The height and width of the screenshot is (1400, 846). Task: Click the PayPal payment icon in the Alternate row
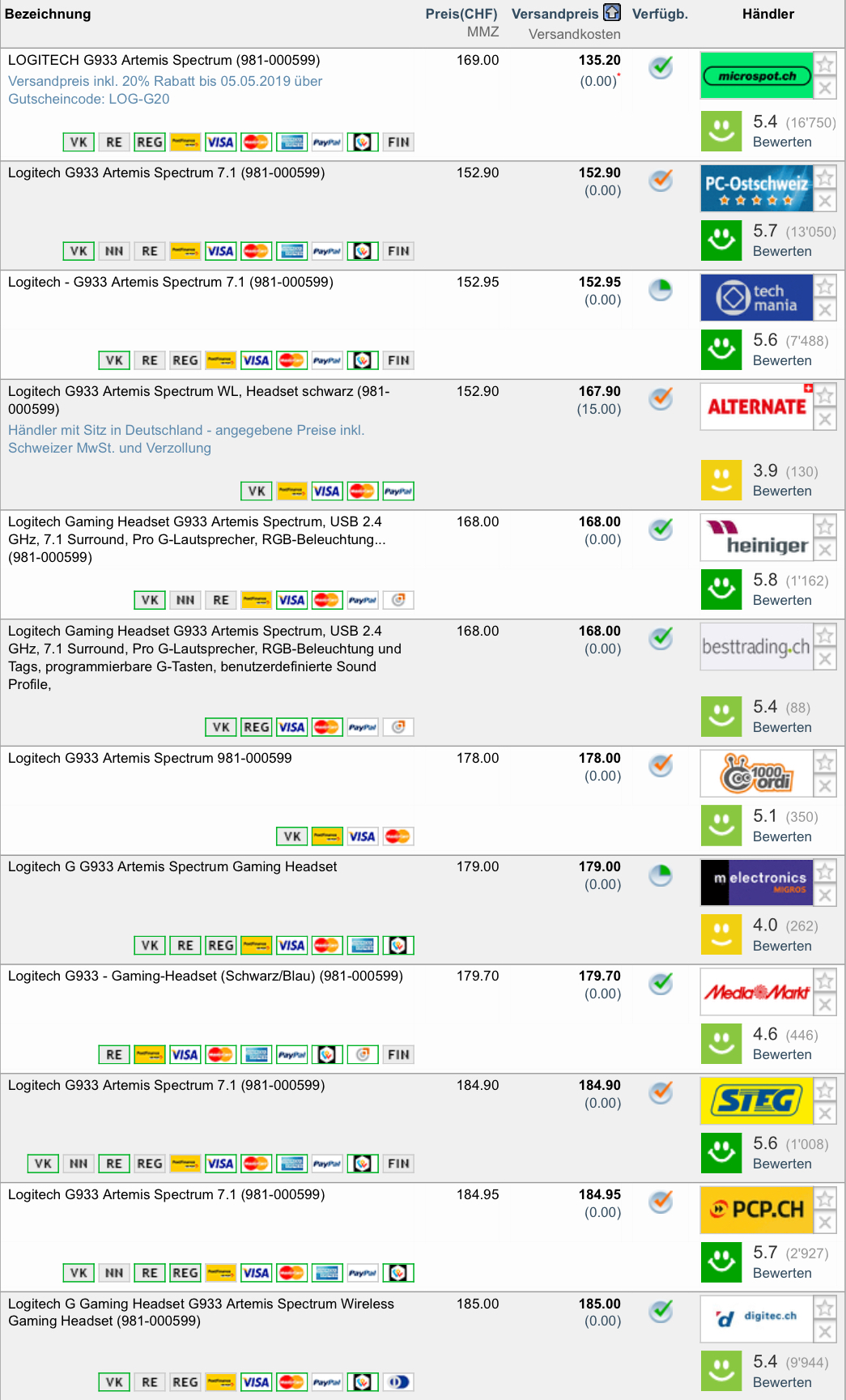point(397,491)
